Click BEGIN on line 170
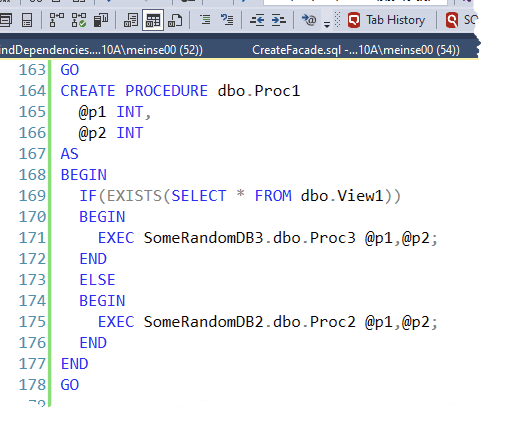The image size is (505, 432). 102,217
